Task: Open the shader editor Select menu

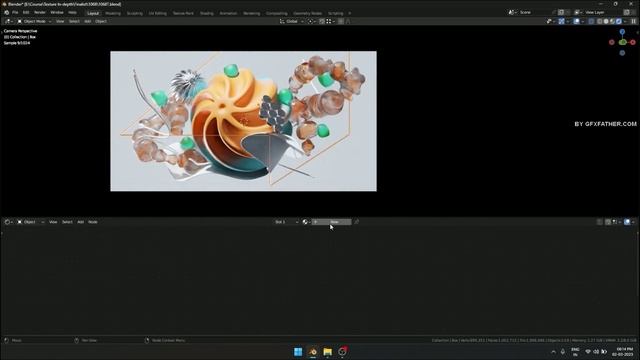Action: click(x=67, y=222)
